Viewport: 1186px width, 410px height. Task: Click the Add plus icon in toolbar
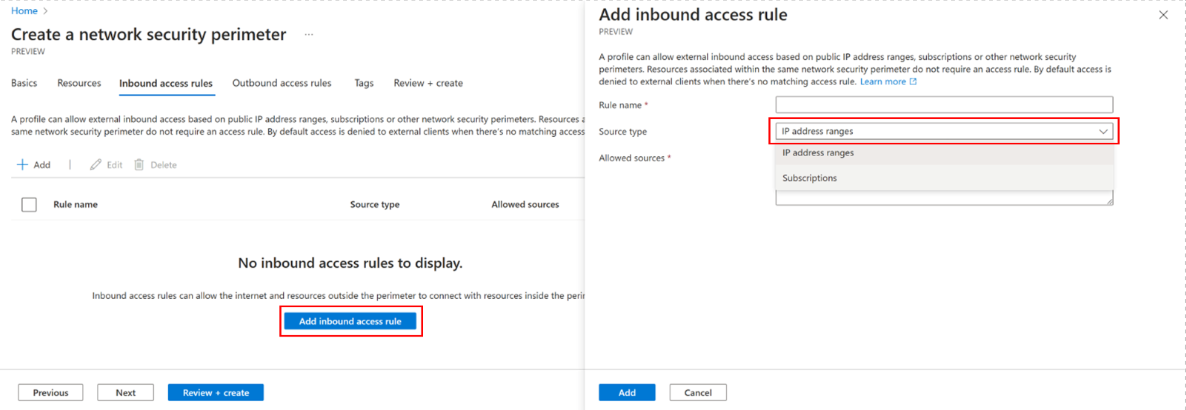(23, 164)
